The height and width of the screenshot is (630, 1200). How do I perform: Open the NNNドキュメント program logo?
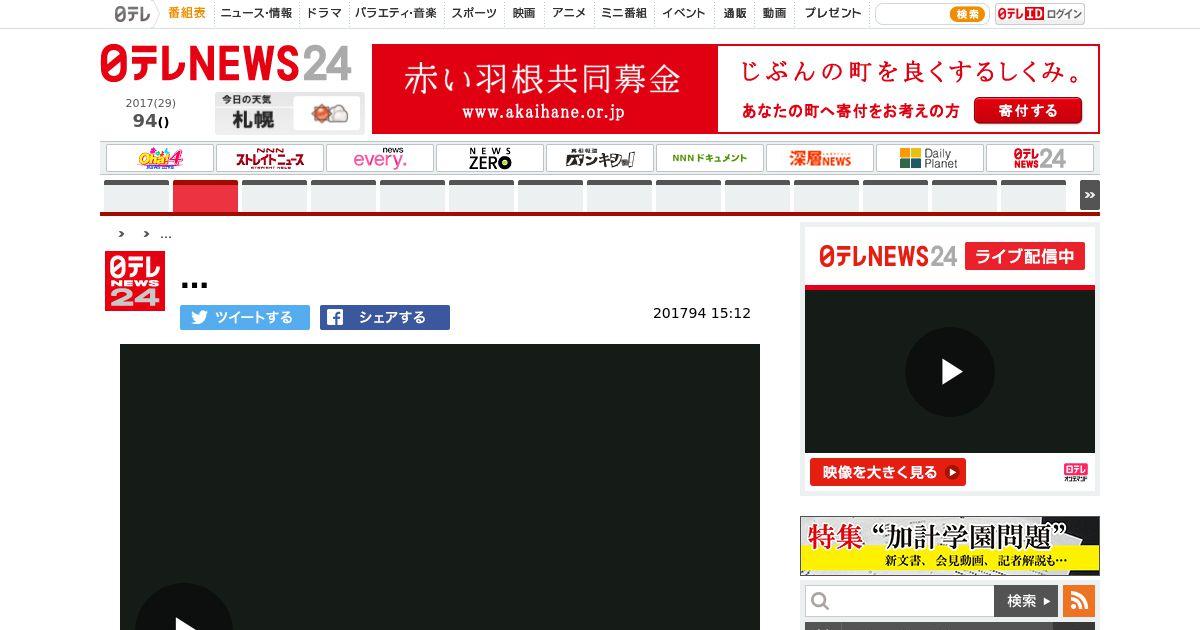pos(710,158)
